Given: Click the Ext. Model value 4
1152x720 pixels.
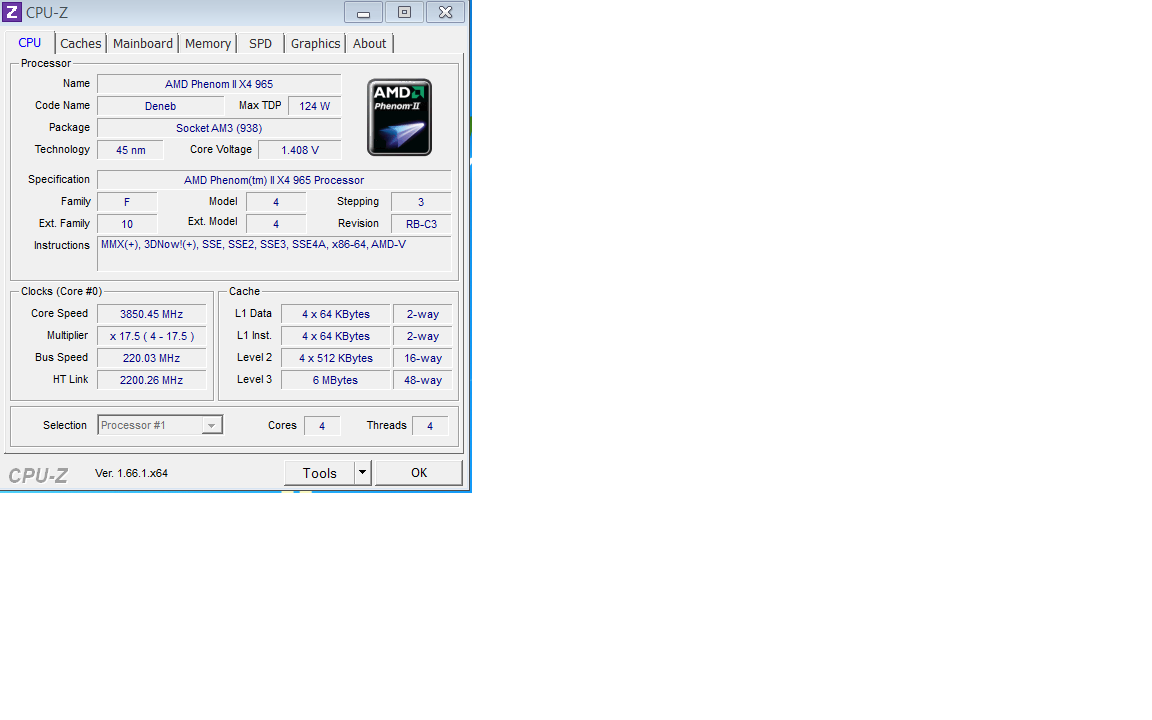Looking at the screenshot, I should point(276,224).
